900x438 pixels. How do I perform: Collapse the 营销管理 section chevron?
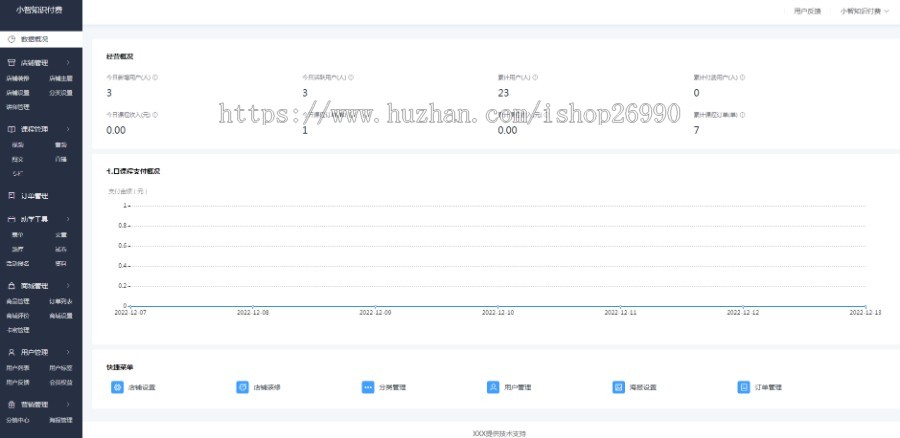pyautogui.click(x=68, y=405)
